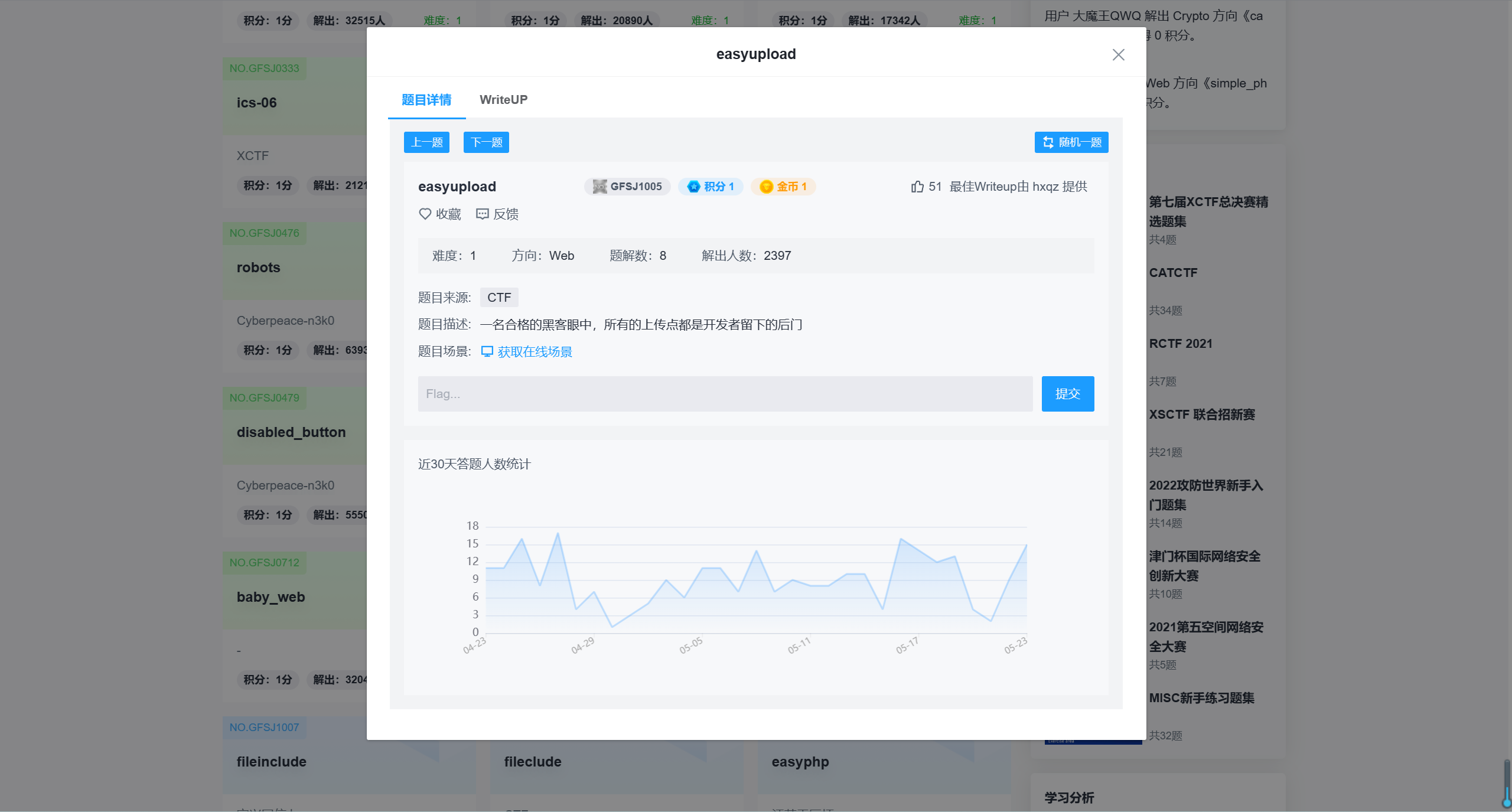
Task: Click the 金币 1 coin badge
Action: (x=783, y=186)
